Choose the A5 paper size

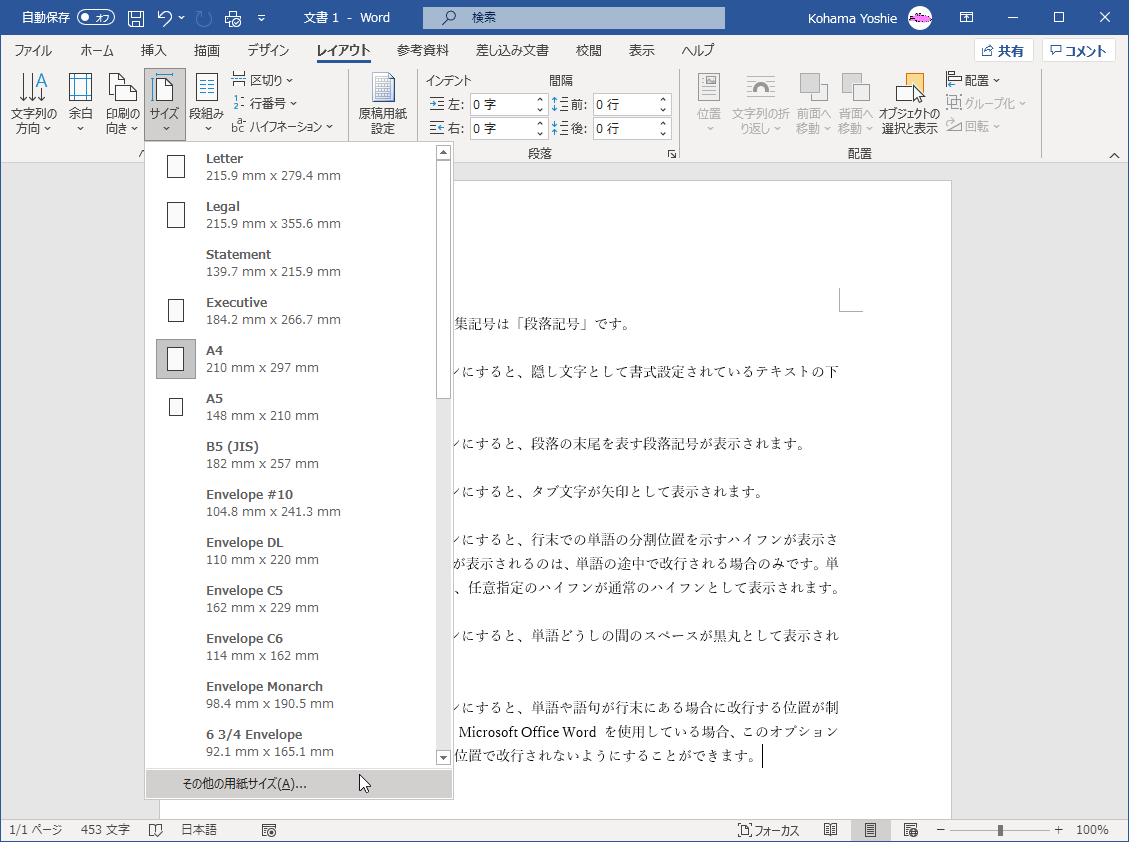click(291, 406)
